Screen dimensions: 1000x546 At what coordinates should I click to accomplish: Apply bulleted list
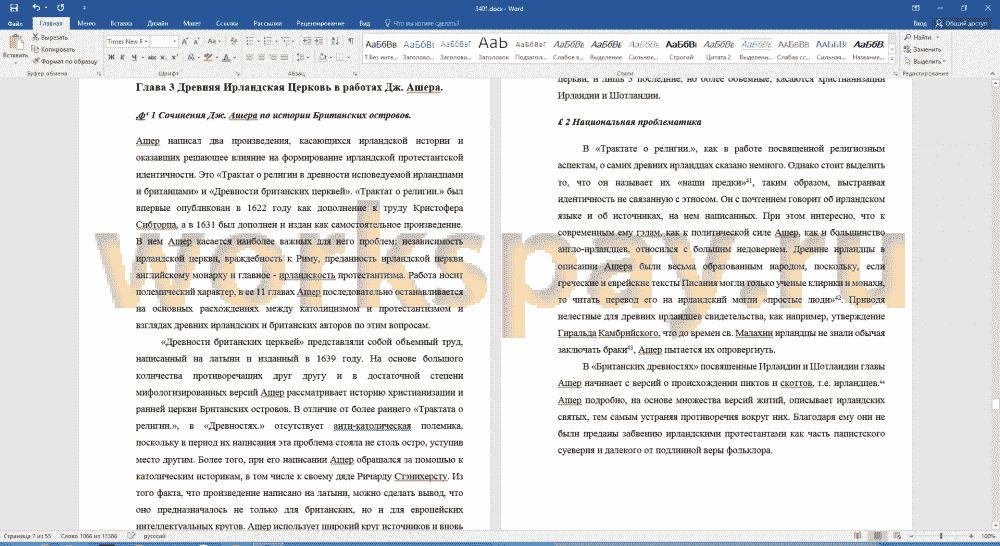[251, 41]
